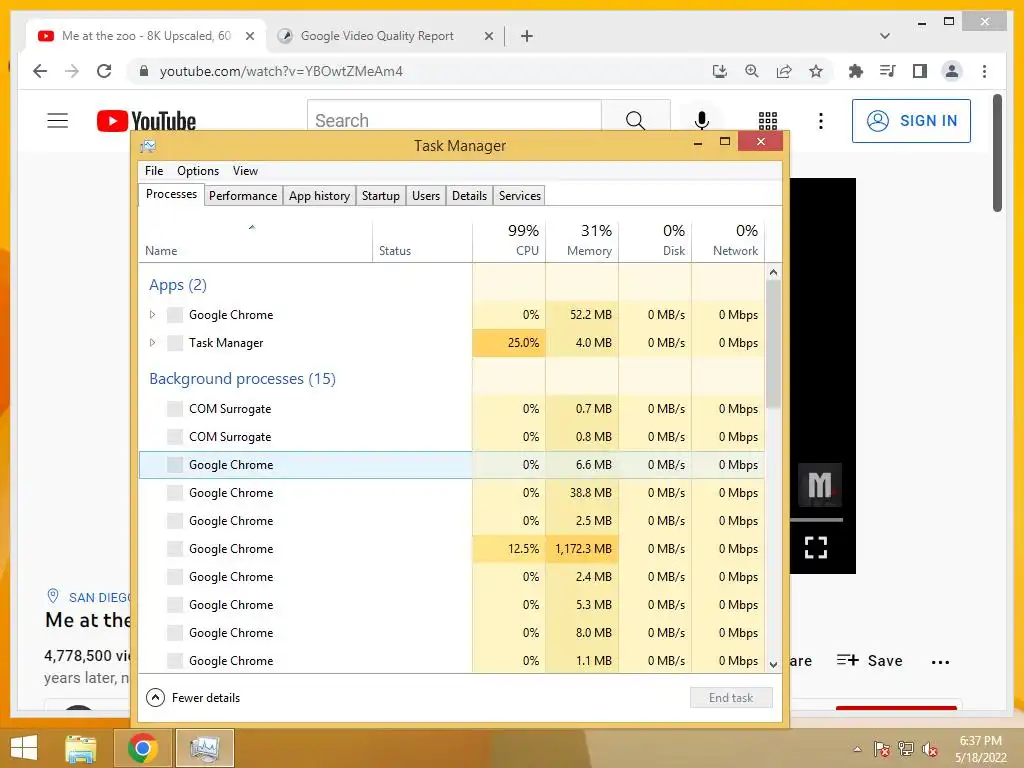Open YouTube settings three-dot icon
Screen dimensions: 1024x768
(821, 121)
